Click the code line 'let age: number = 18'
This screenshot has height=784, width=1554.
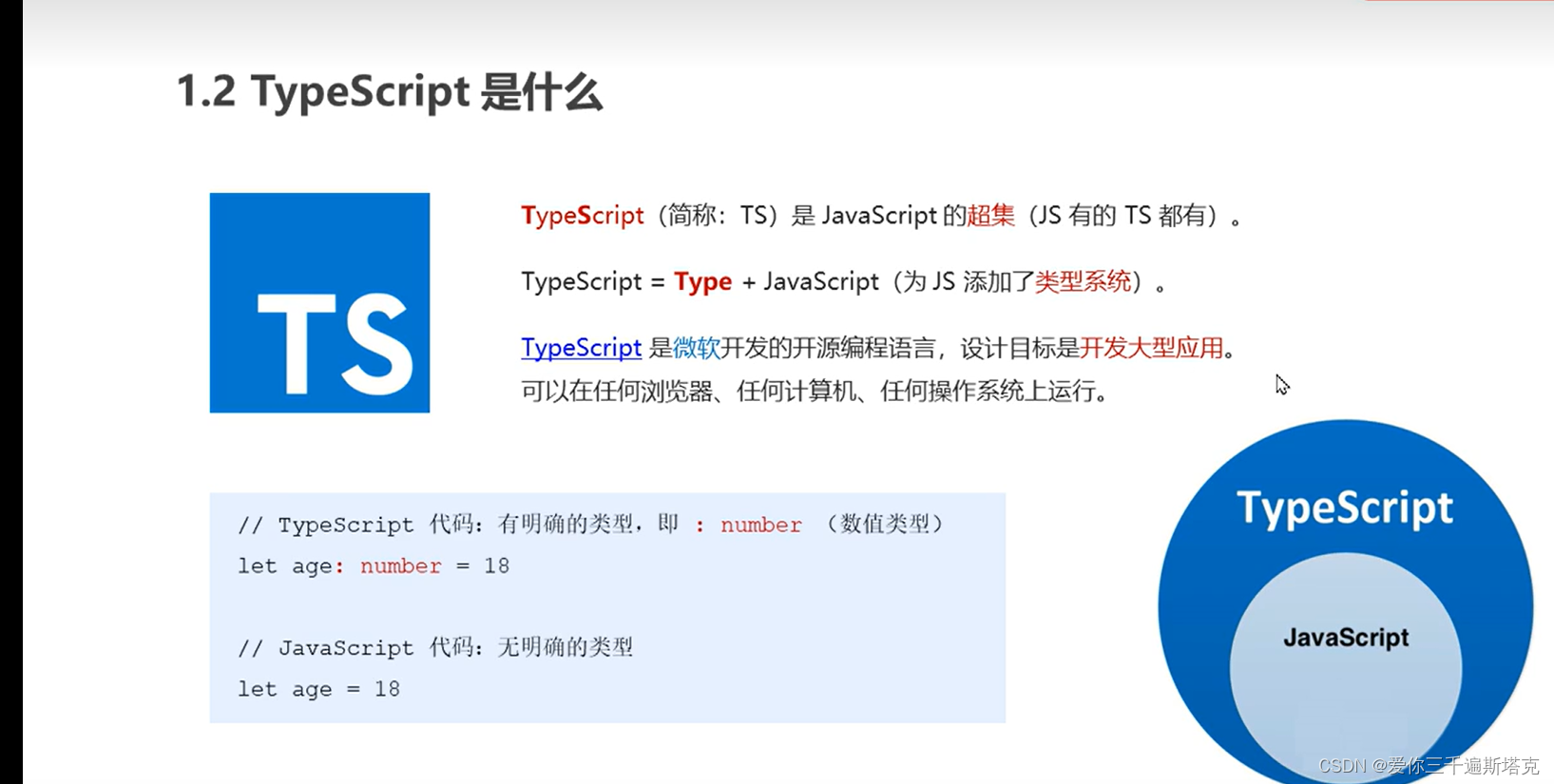click(x=374, y=566)
